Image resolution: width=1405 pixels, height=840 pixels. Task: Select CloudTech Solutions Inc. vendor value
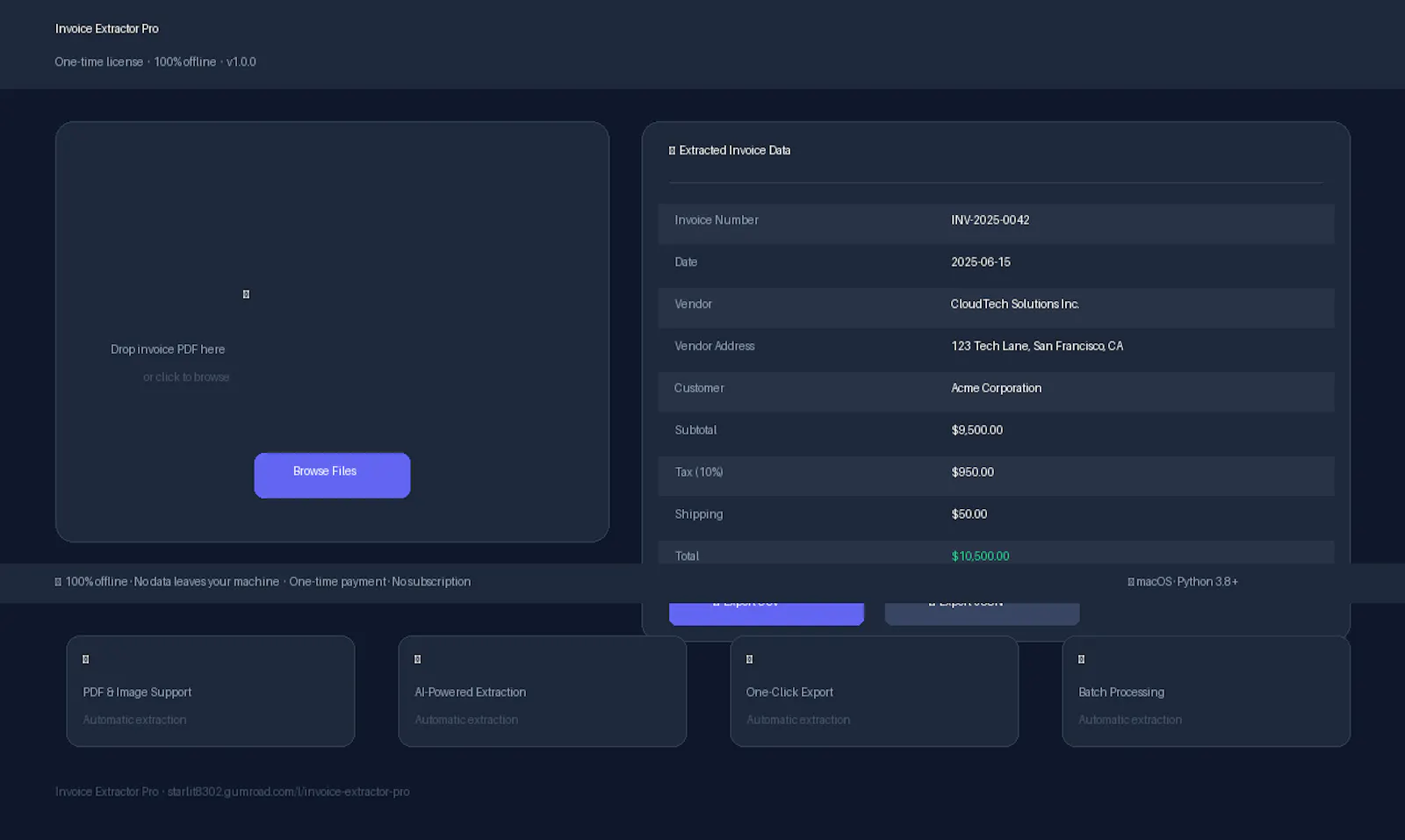tap(1014, 305)
